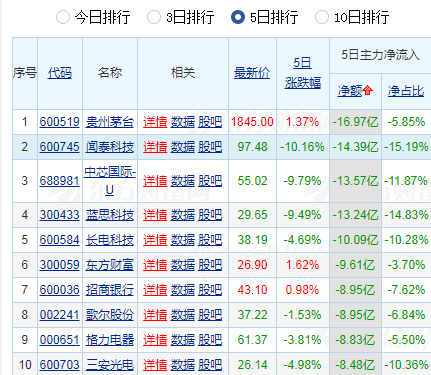Click the 长电科技 name link

coord(110,240)
